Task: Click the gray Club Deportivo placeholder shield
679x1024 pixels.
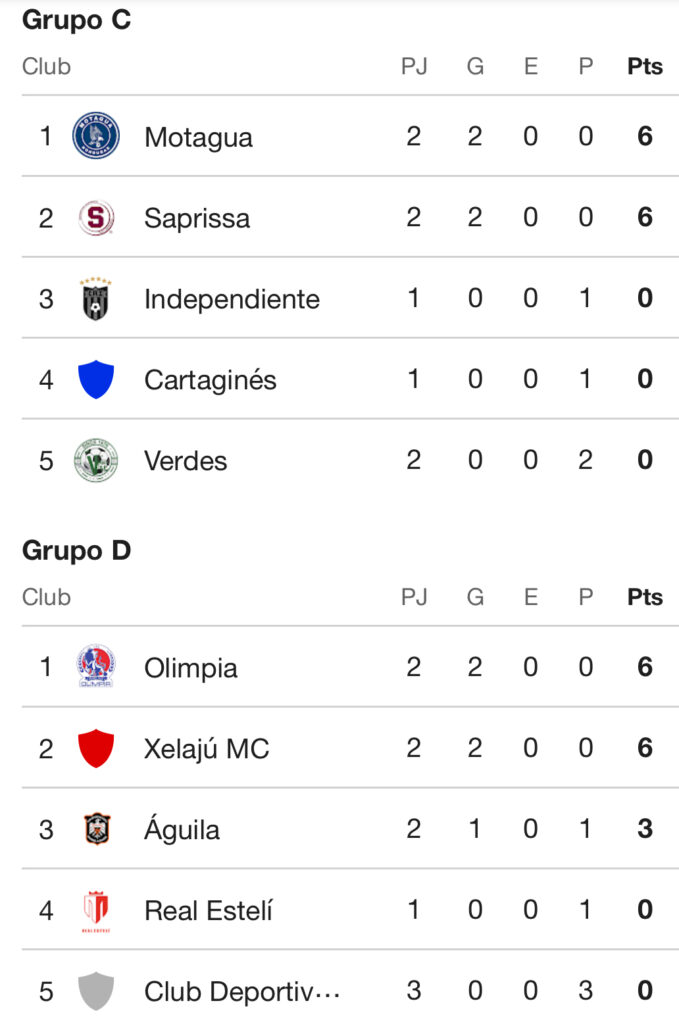Action: [96, 992]
